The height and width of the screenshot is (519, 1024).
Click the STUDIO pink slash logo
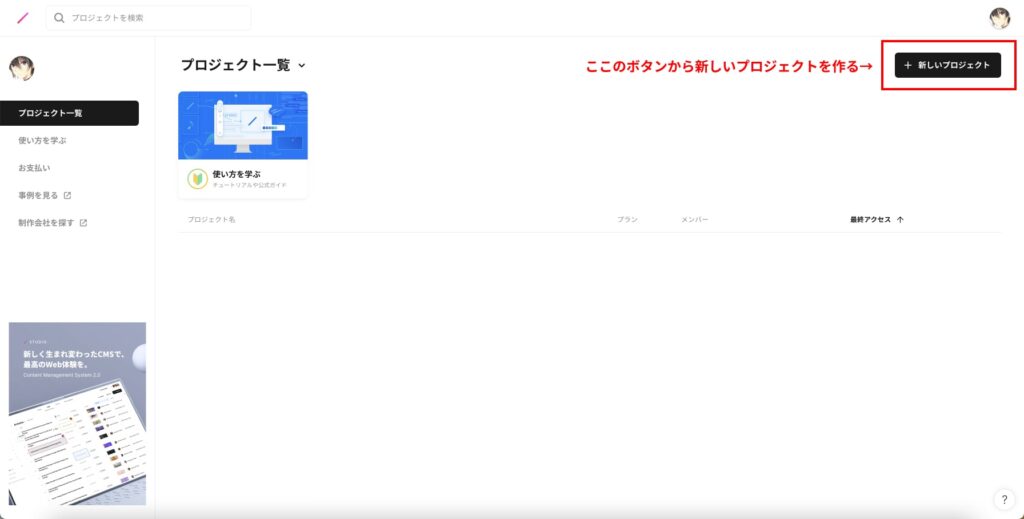point(23,18)
